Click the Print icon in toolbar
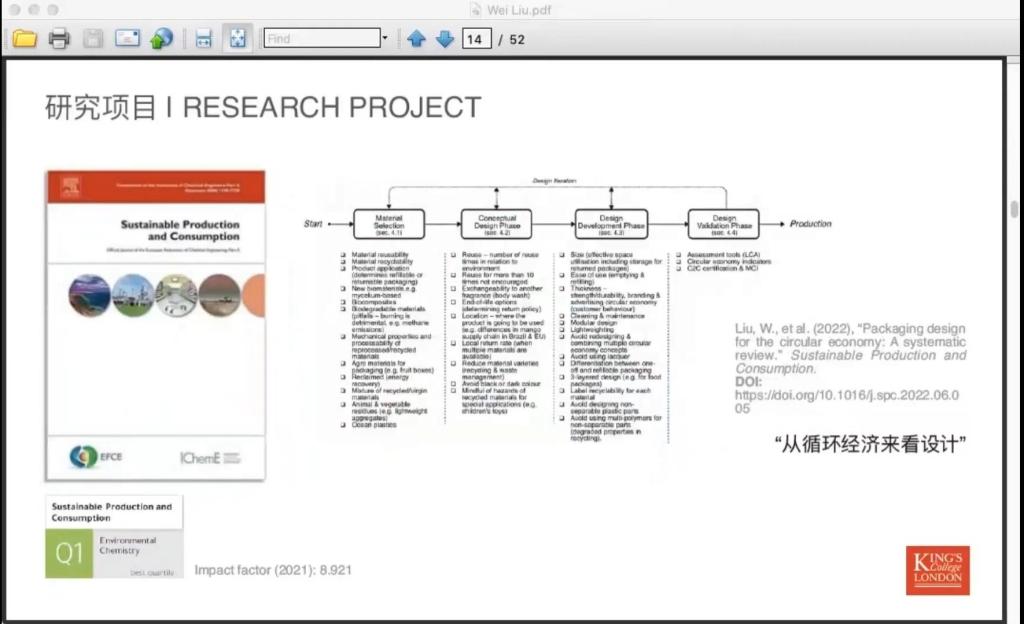Image resolution: width=1024 pixels, height=624 pixels. (59, 39)
